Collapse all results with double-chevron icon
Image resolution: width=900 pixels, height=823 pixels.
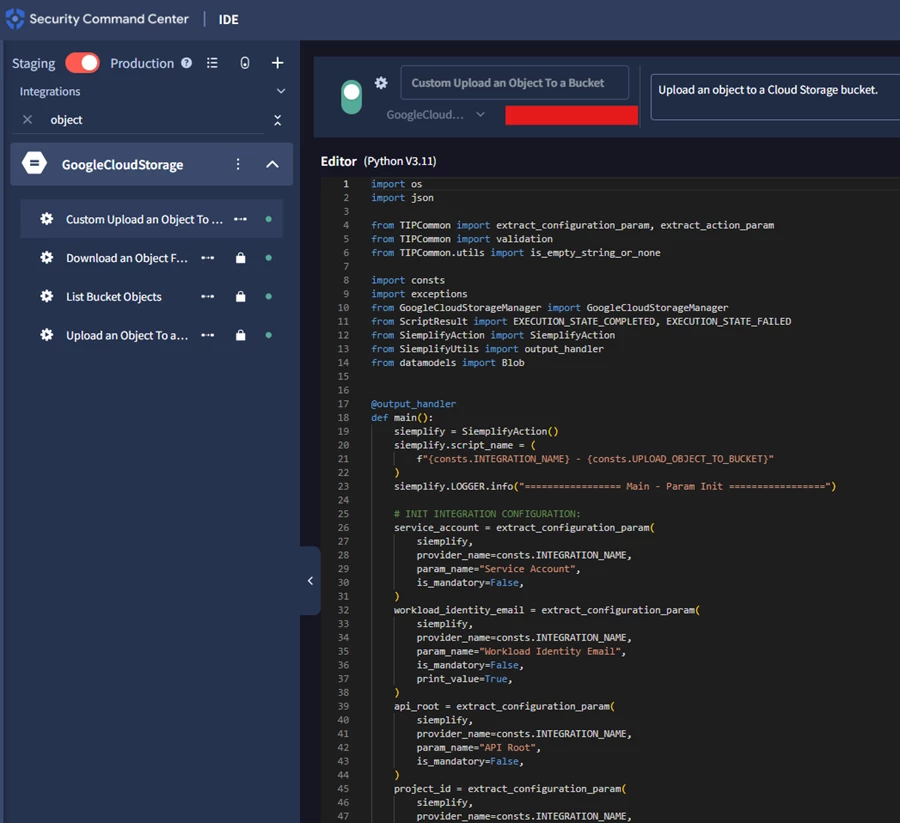pos(278,120)
